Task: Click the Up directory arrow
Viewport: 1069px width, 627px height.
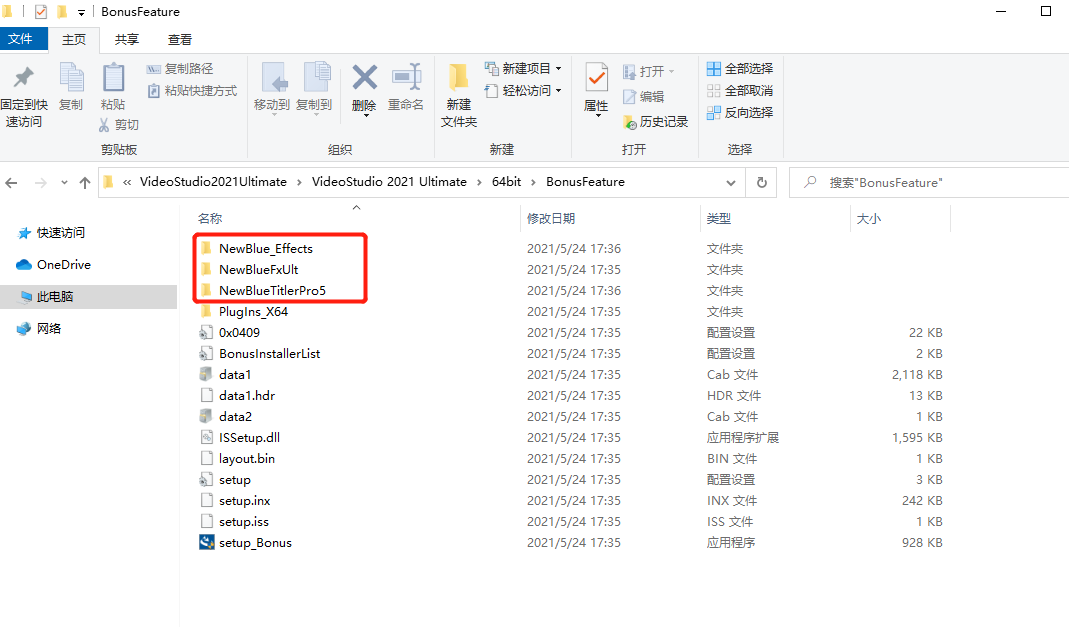Action: click(85, 183)
